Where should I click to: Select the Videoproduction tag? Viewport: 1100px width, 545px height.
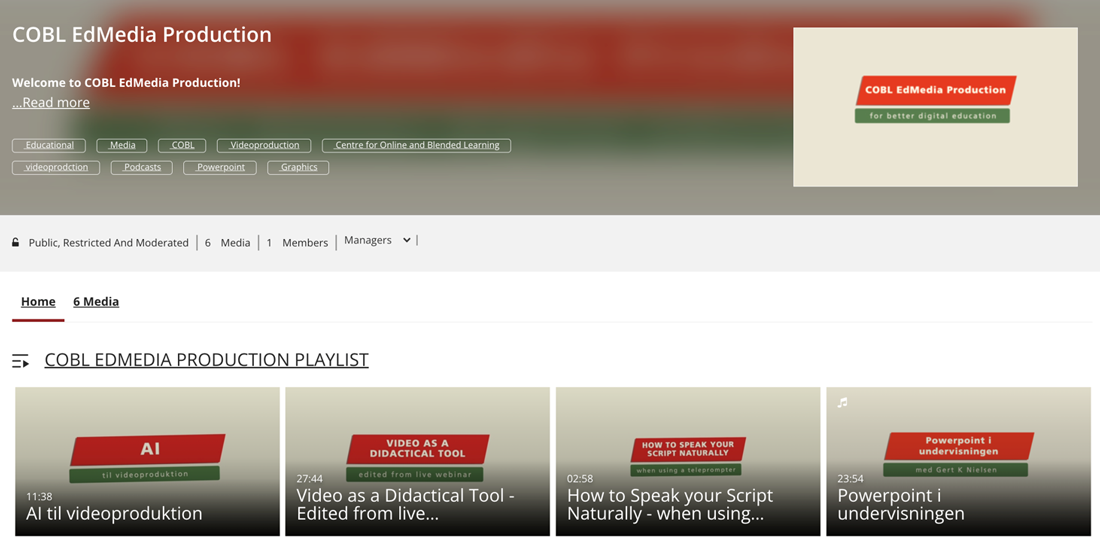(x=264, y=145)
